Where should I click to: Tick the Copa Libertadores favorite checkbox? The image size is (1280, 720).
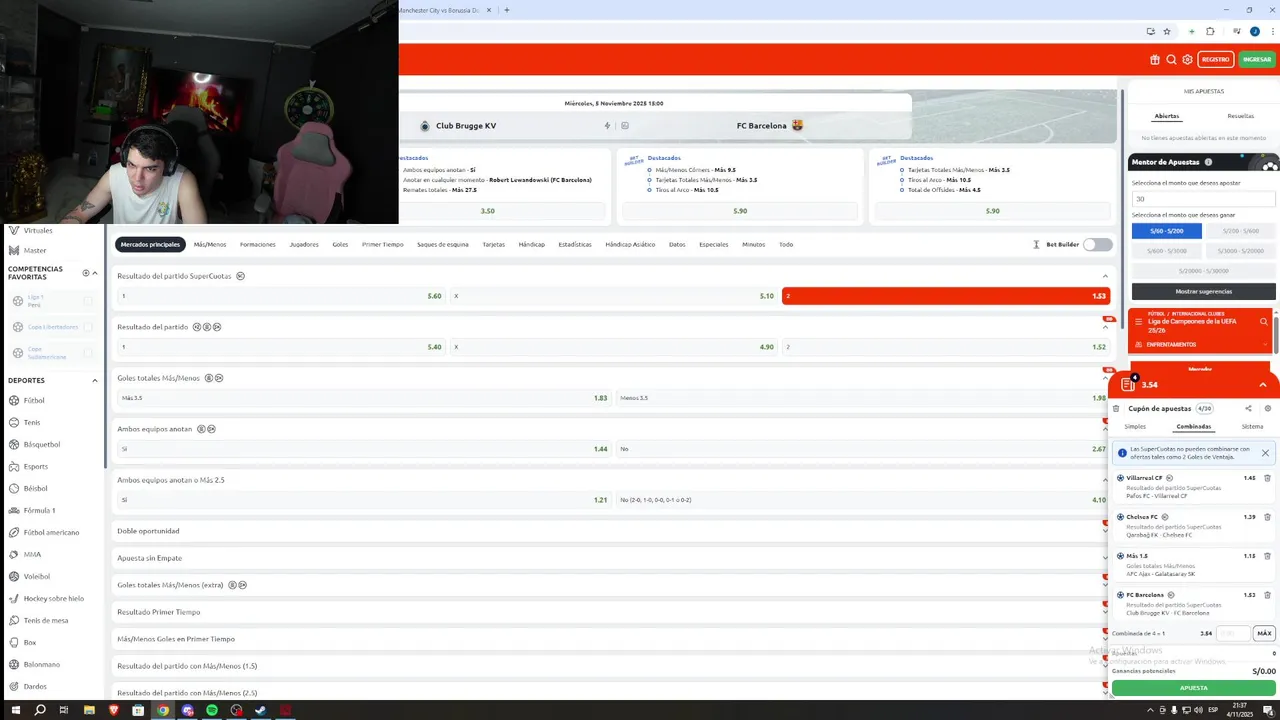[88, 327]
